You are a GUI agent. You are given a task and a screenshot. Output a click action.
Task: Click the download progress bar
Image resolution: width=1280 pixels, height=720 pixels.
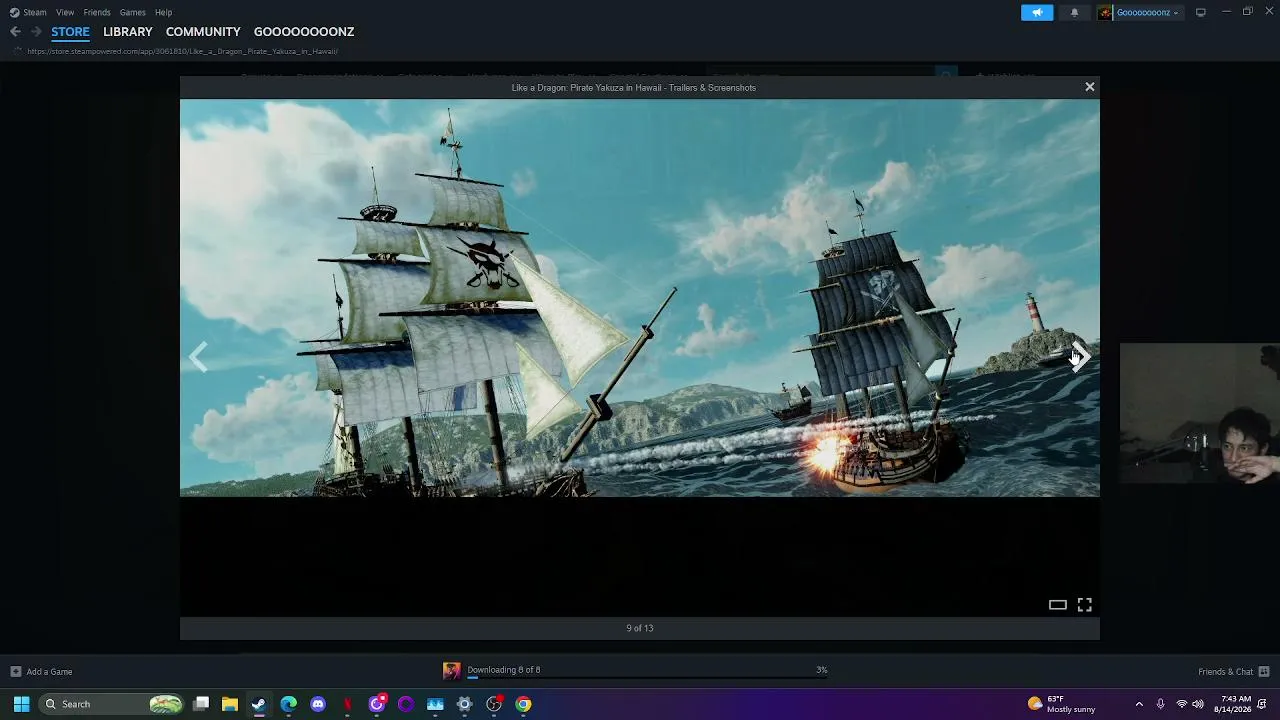[647, 678]
